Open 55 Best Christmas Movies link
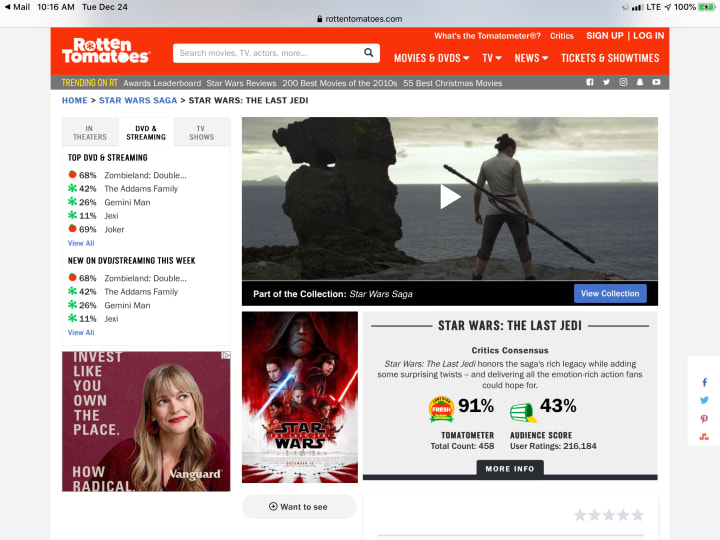 click(x=453, y=83)
